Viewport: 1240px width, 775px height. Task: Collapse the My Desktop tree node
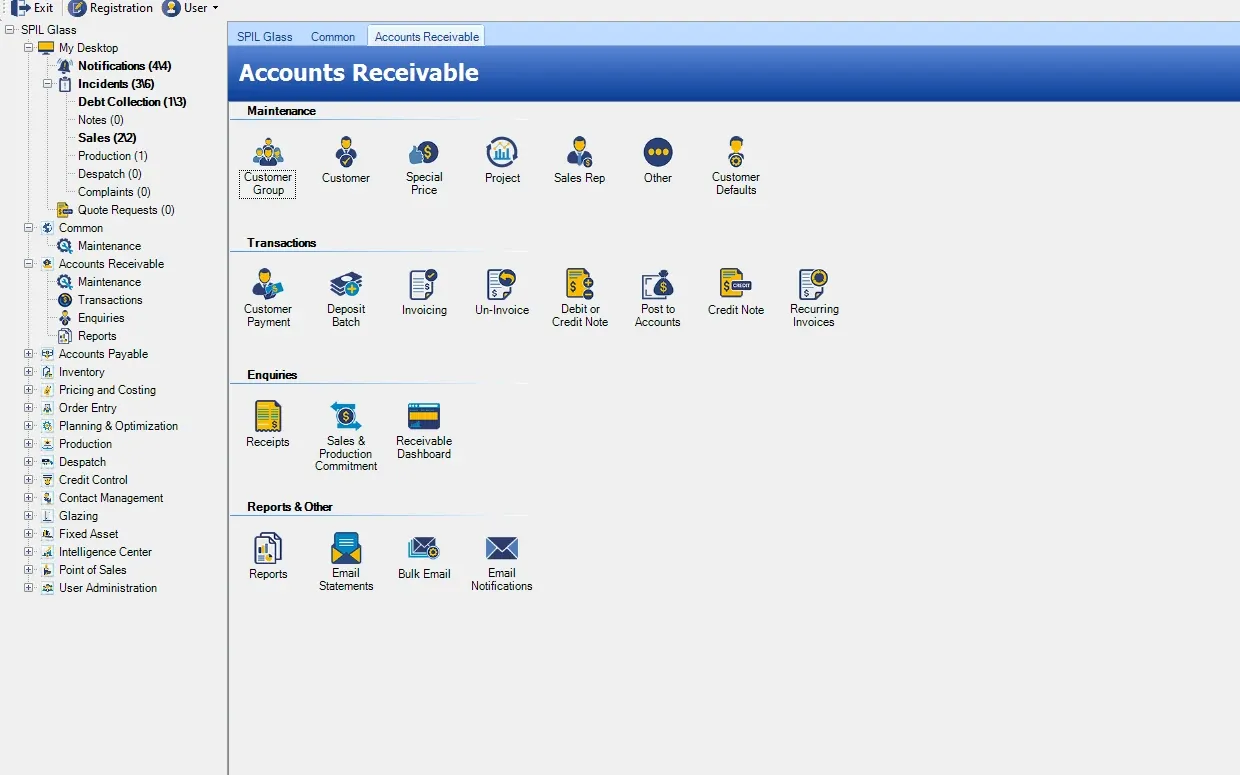click(x=28, y=48)
